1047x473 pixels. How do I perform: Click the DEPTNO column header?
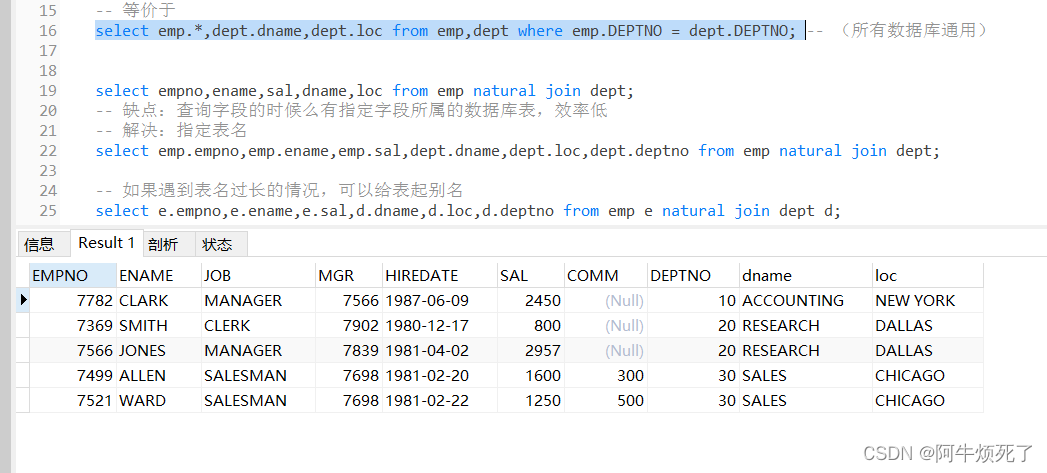click(x=693, y=275)
